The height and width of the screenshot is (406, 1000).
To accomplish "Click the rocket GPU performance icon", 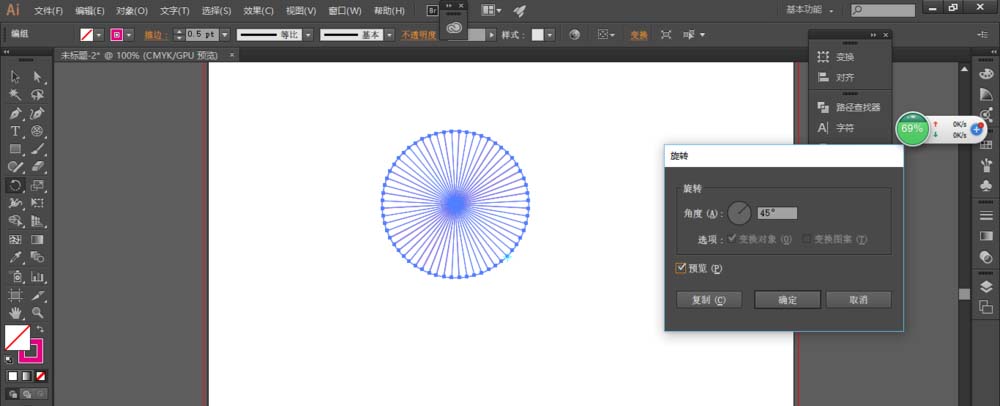I will [x=520, y=10].
